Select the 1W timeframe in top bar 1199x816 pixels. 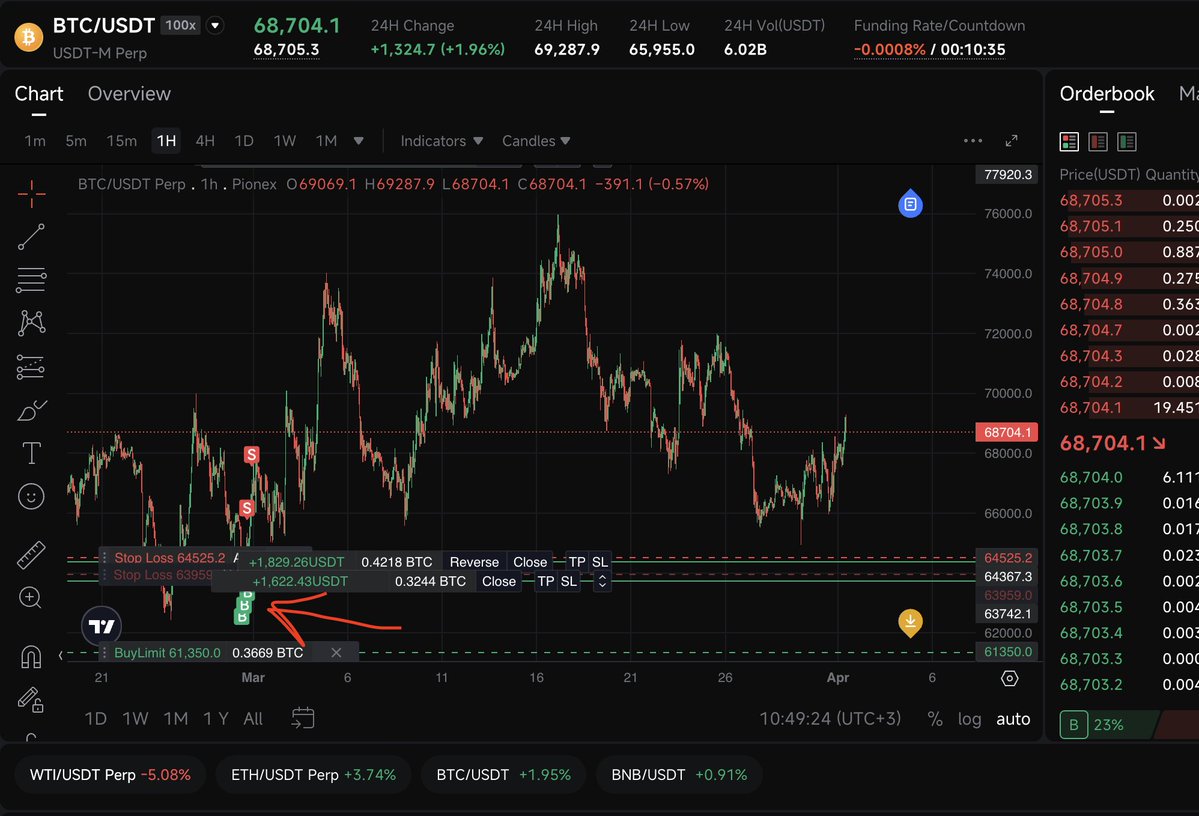(x=284, y=141)
